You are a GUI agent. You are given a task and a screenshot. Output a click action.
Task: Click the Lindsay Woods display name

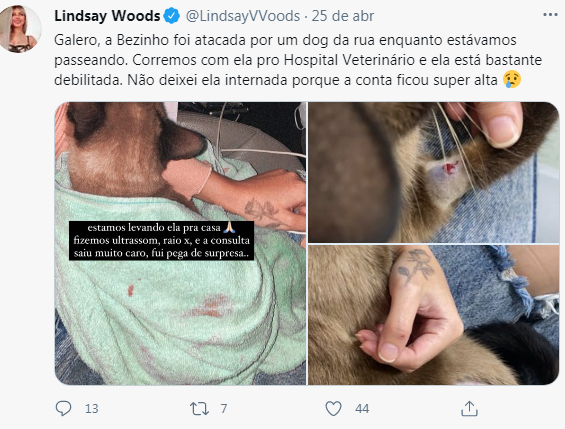pos(107,16)
